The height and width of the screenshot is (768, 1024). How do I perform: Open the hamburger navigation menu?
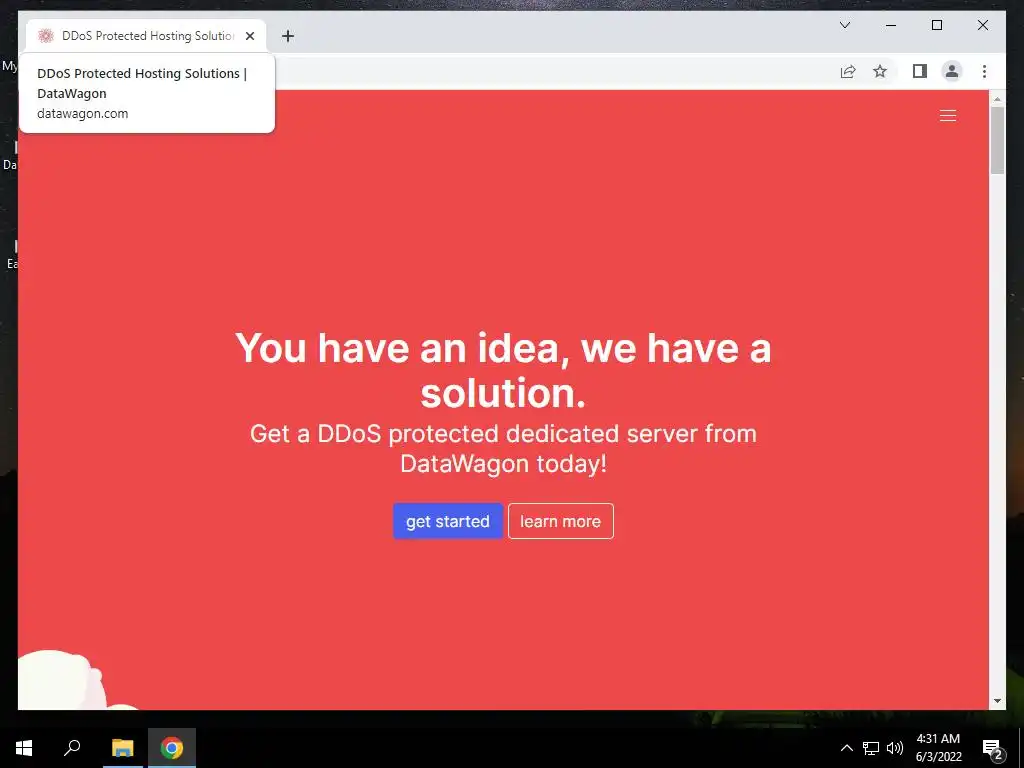pyautogui.click(x=948, y=116)
